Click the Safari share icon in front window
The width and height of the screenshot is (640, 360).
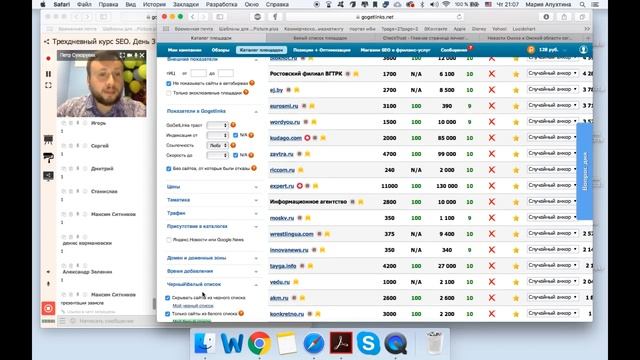click(564, 17)
